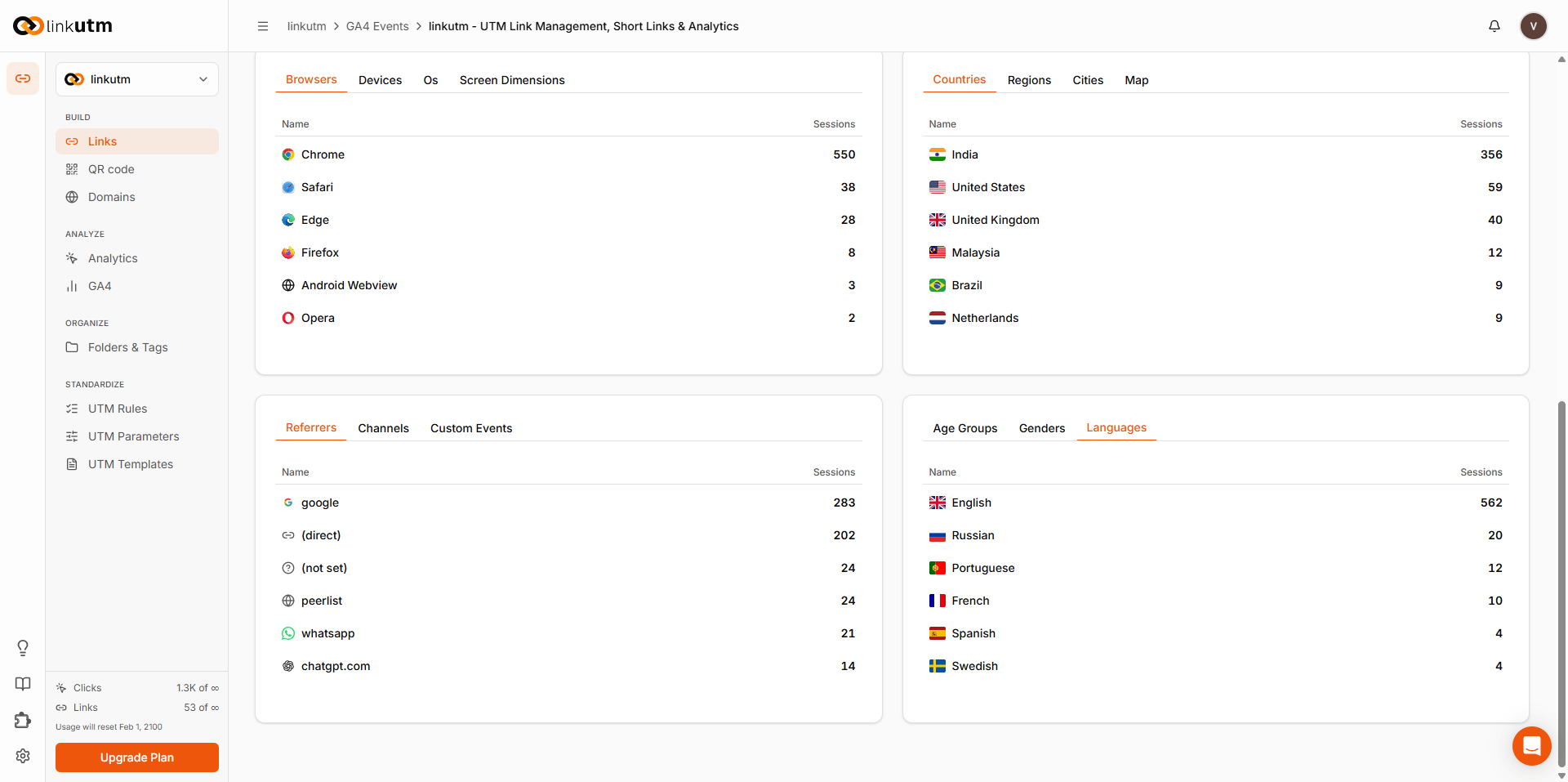Click the Portuguese flag icon

coord(938,568)
